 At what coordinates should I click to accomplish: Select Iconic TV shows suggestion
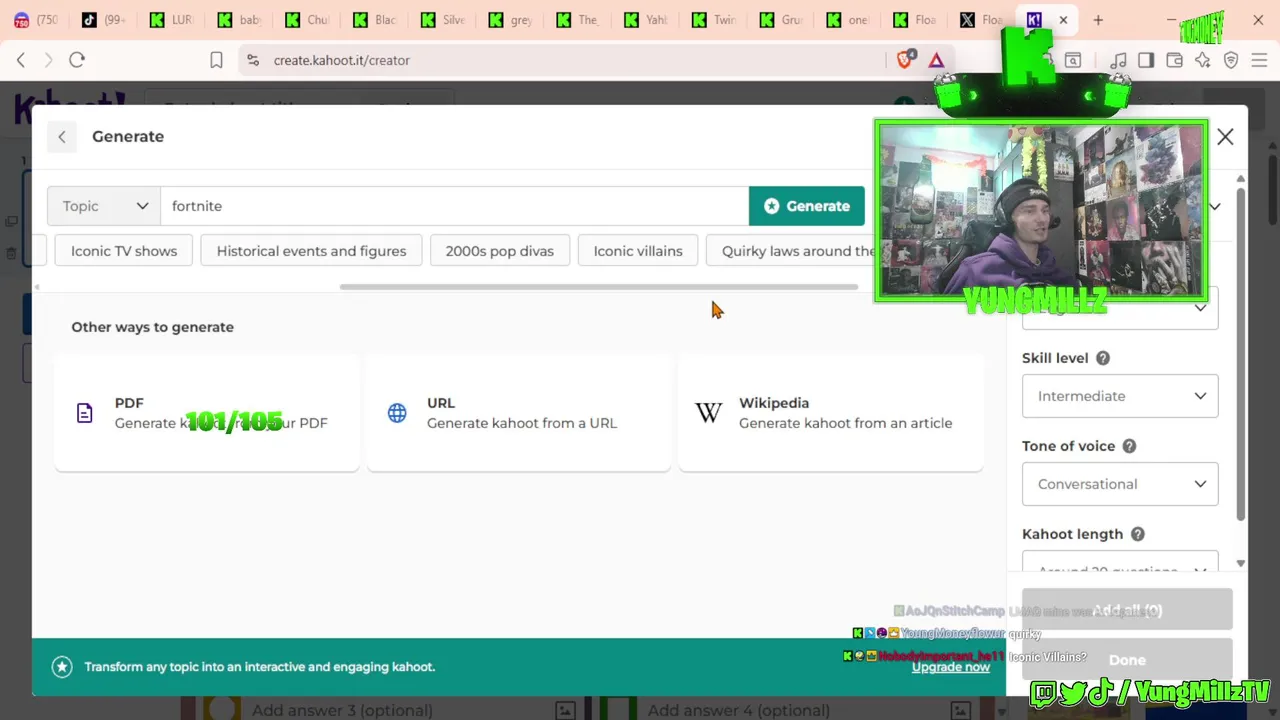(x=124, y=251)
